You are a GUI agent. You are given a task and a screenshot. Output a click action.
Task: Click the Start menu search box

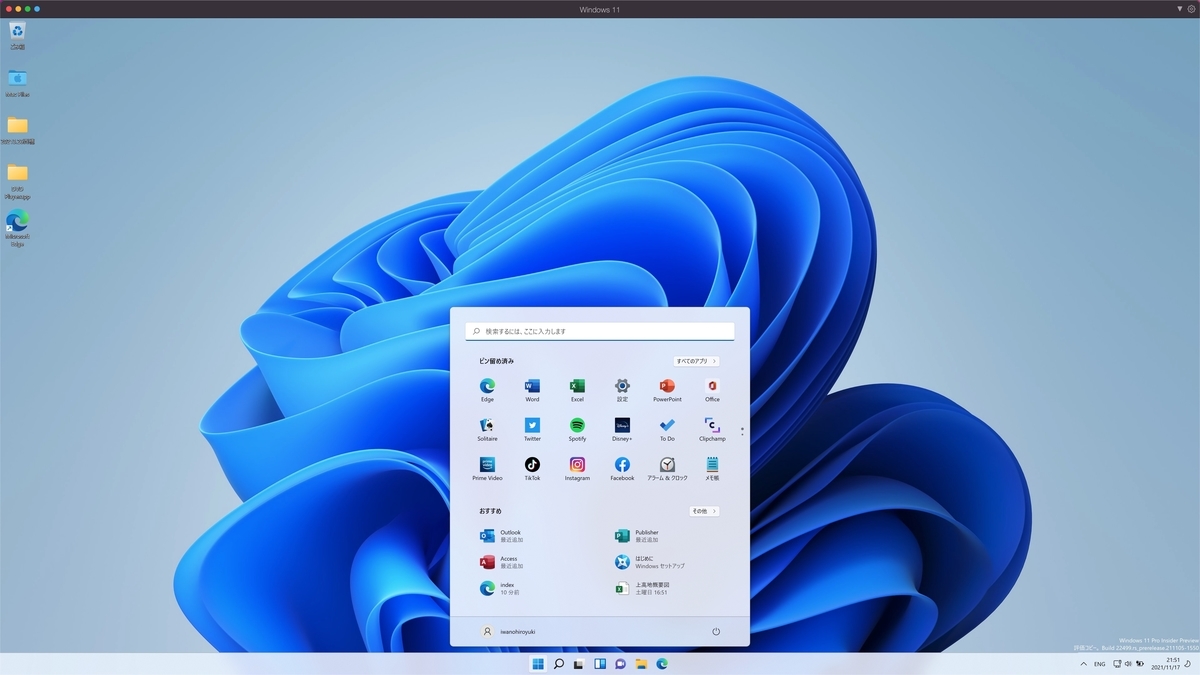[600, 331]
